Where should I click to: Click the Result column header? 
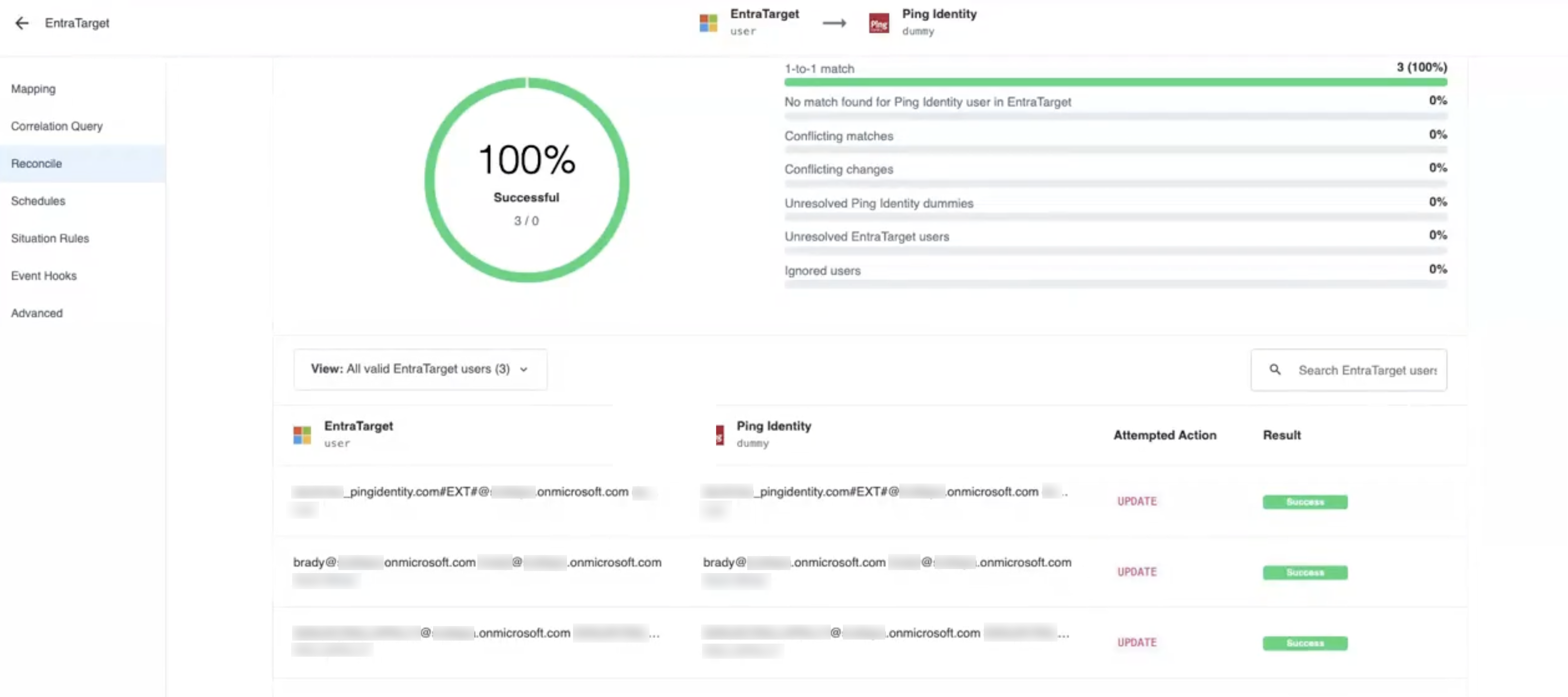(x=1281, y=435)
